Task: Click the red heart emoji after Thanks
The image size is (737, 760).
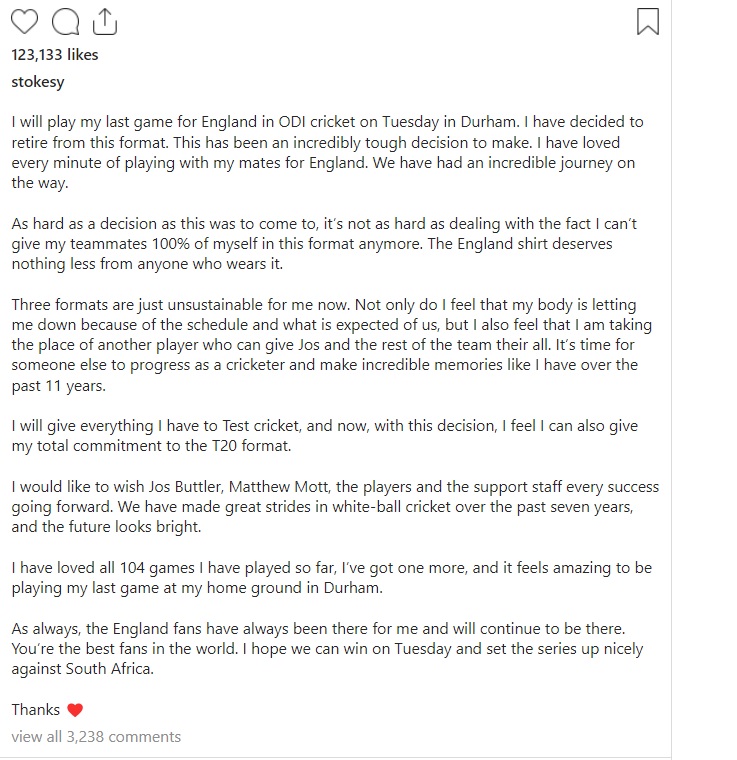Action: click(75, 710)
